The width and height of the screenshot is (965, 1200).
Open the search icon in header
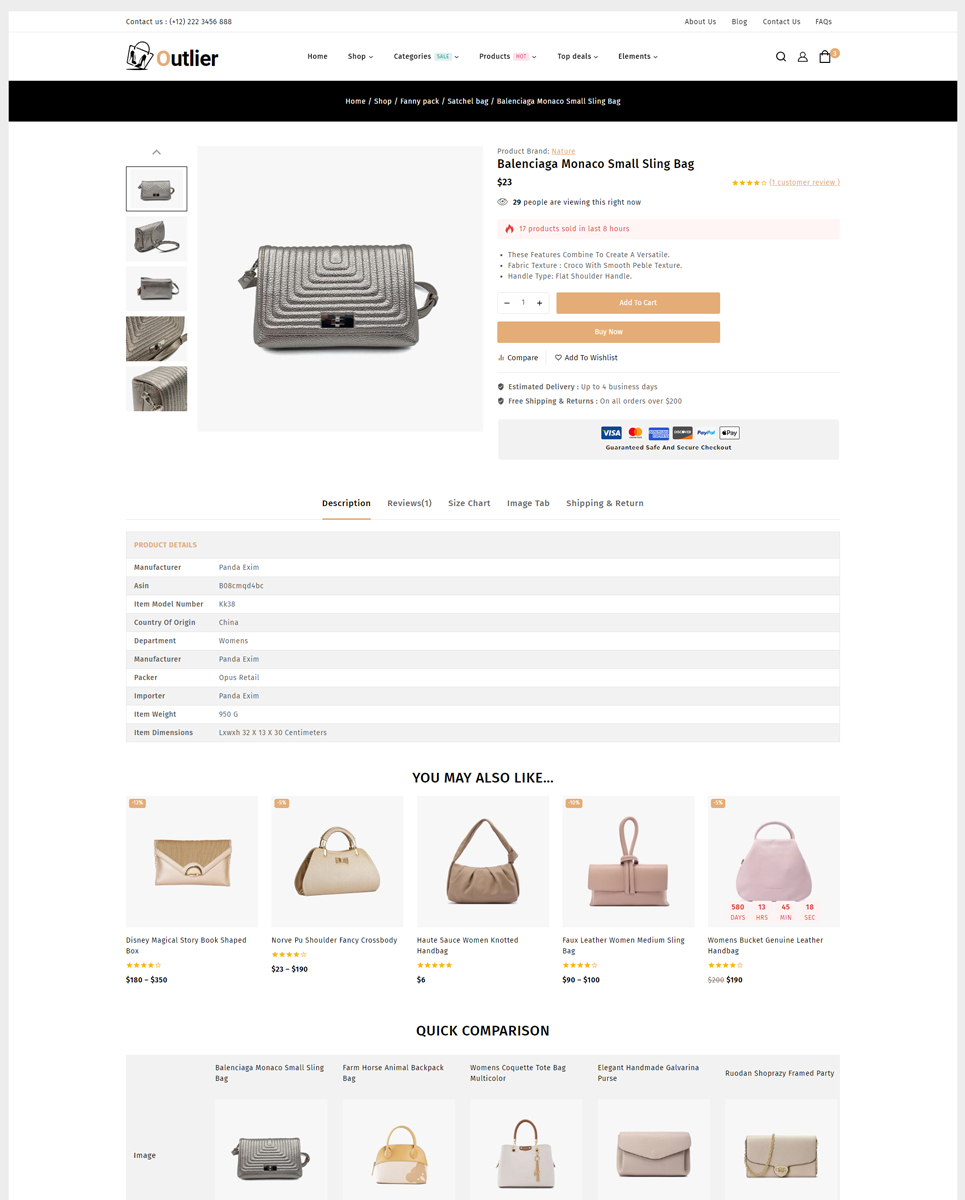coord(781,57)
